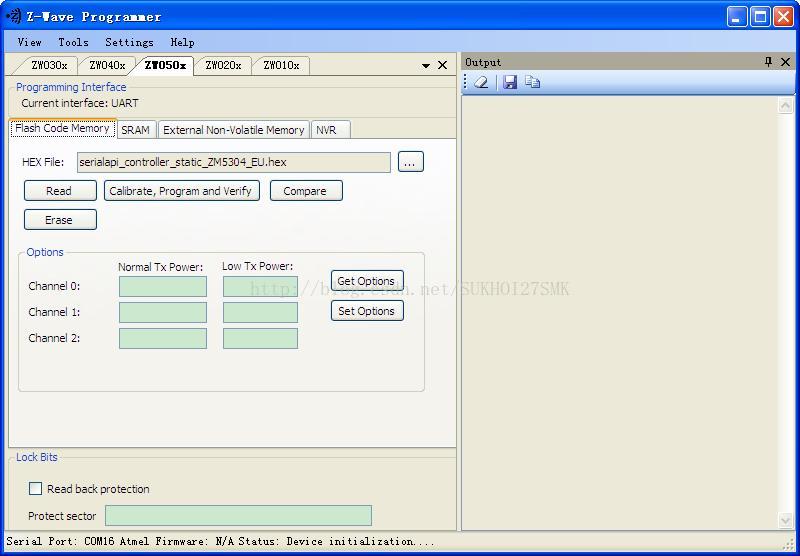Image resolution: width=800 pixels, height=556 pixels.
Task: Close the Z-Wave Programmer window
Action: pyautogui.click(x=784, y=17)
